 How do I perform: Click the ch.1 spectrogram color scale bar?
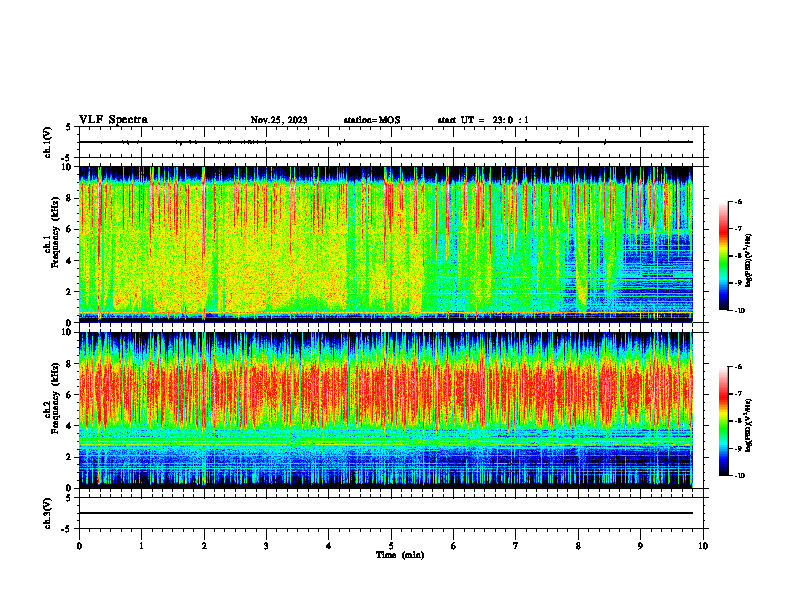pos(723,256)
